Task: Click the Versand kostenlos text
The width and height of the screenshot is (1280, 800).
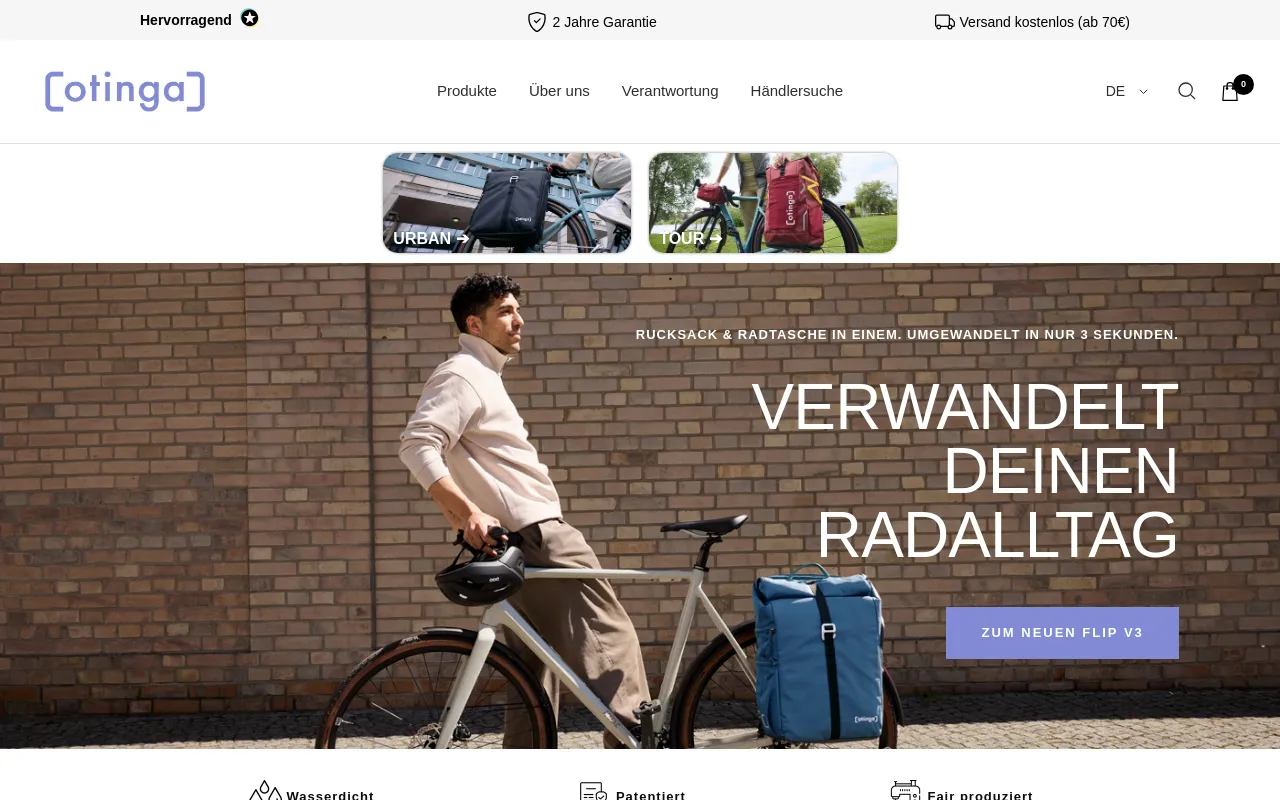Action: (1045, 22)
